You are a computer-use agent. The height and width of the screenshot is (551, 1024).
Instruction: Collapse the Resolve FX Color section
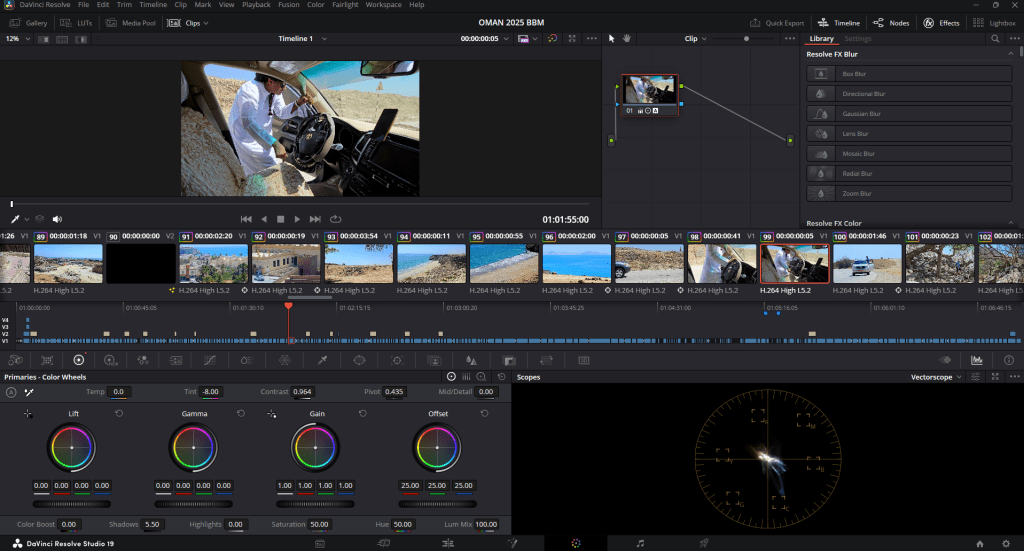click(1011, 223)
